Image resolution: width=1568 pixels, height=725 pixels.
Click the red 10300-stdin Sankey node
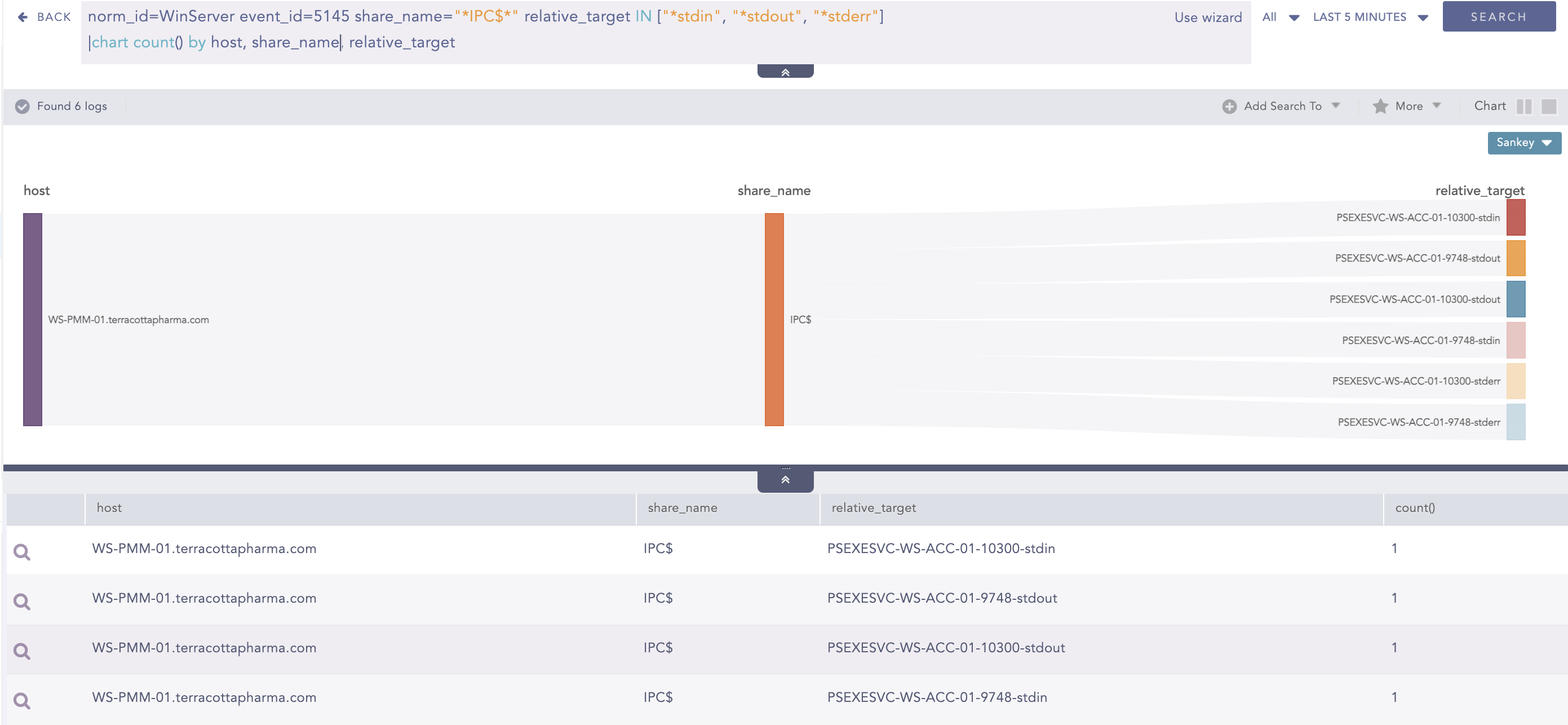[1515, 217]
